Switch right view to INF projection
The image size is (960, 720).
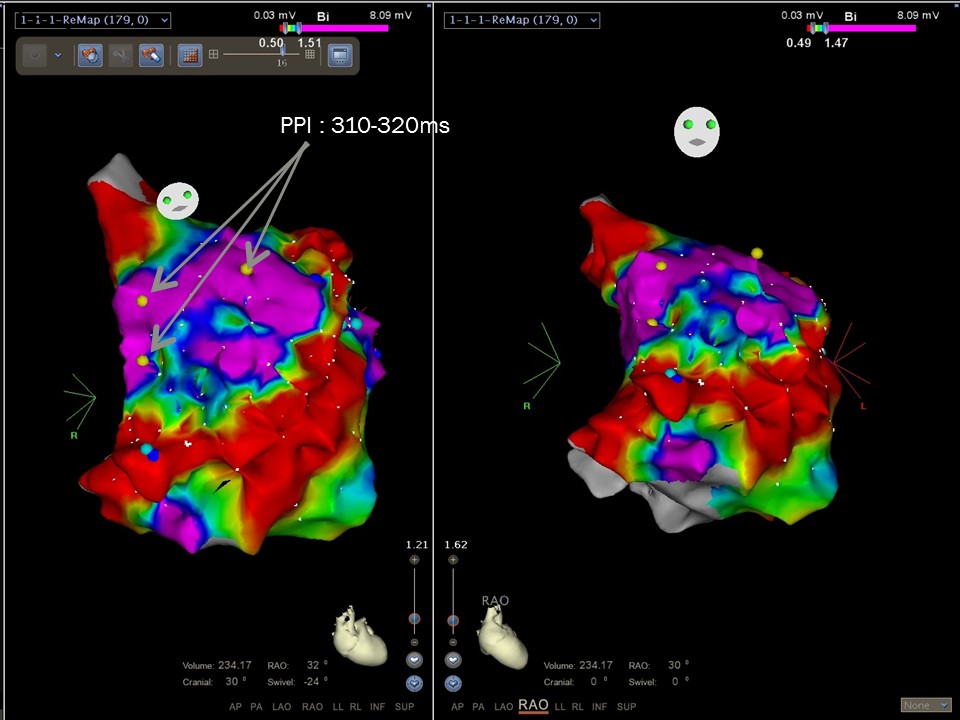[x=599, y=707]
